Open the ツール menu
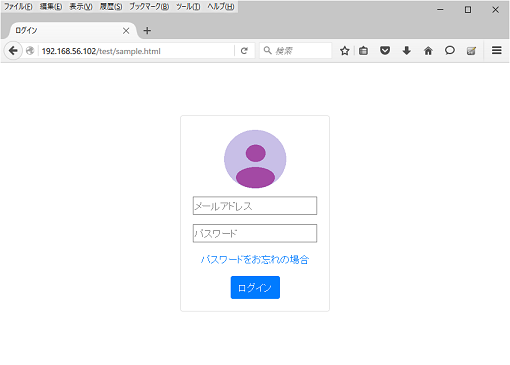This screenshot has height=365, width=510. pyautogui.click(x=188, y=6)
